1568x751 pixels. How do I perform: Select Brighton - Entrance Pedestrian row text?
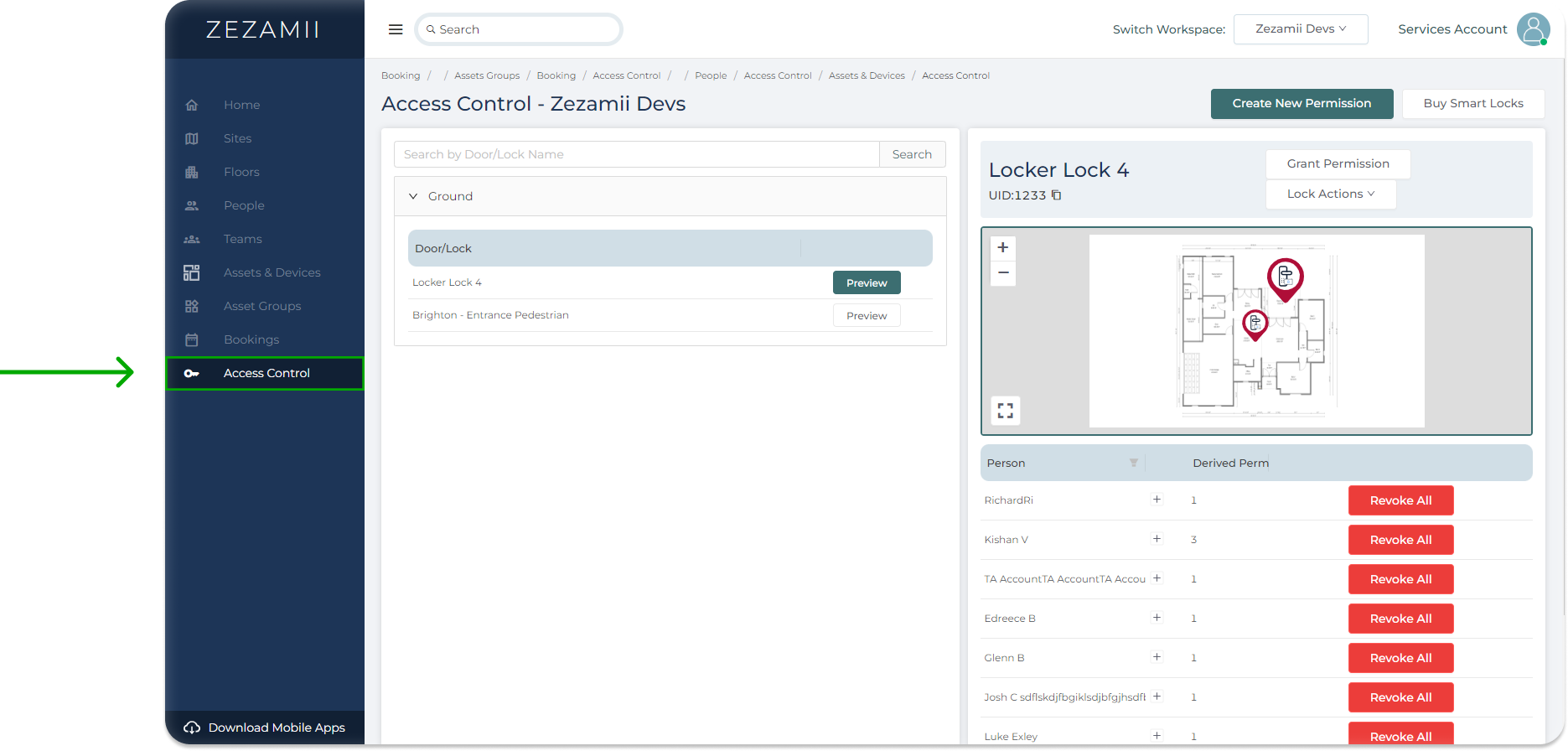(x=490, y=315)
